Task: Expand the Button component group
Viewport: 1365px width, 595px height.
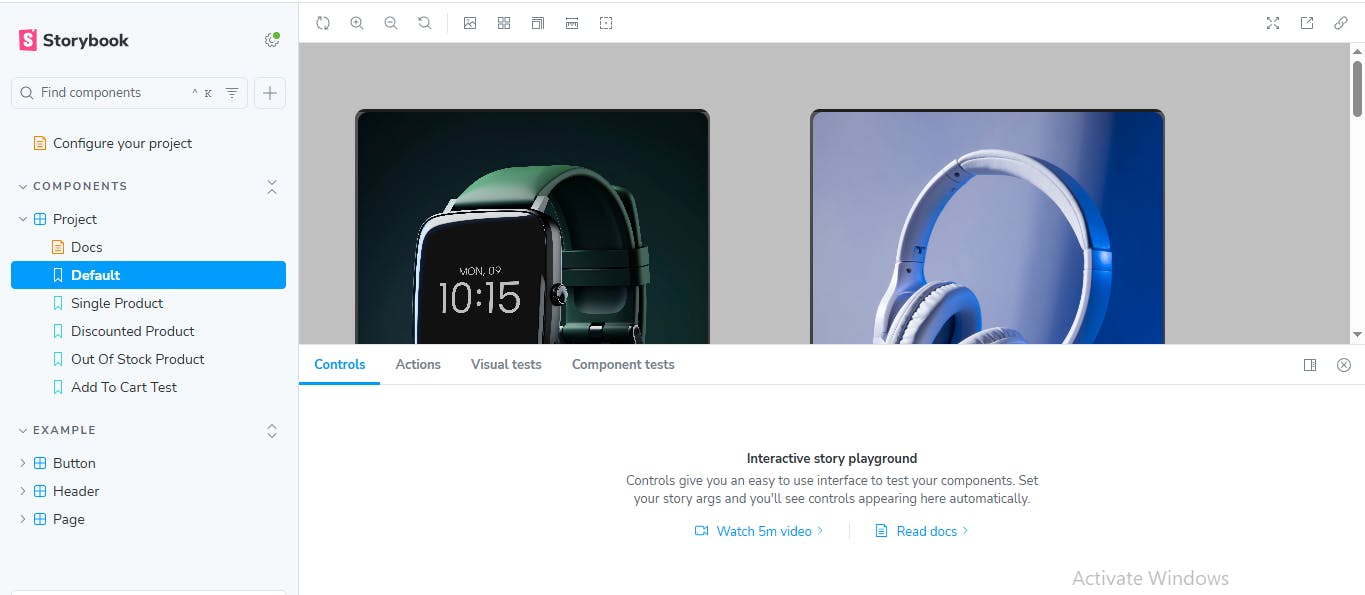Action: click(23, 462)
